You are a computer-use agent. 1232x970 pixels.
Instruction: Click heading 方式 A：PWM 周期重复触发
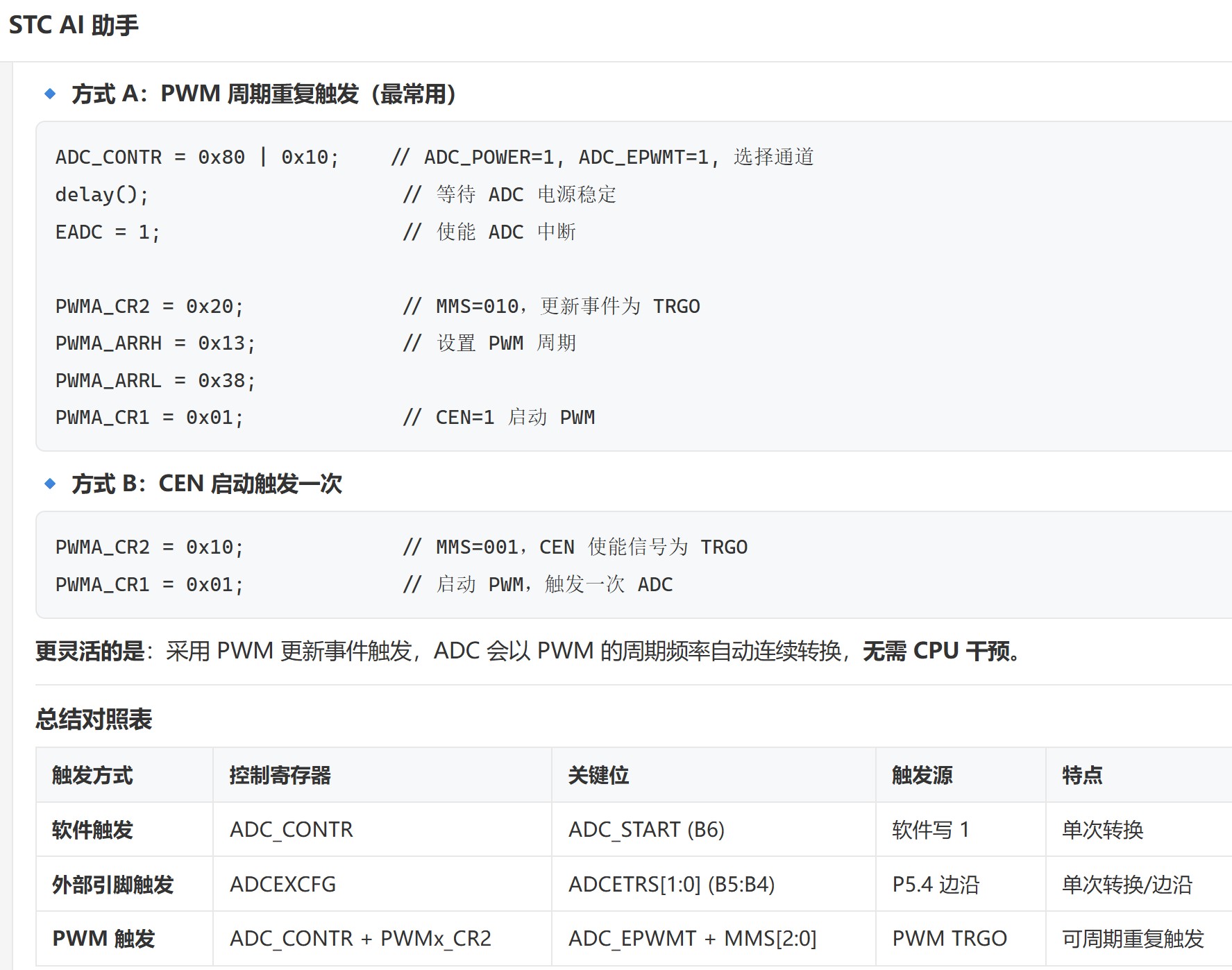click(x=264, y=94)
